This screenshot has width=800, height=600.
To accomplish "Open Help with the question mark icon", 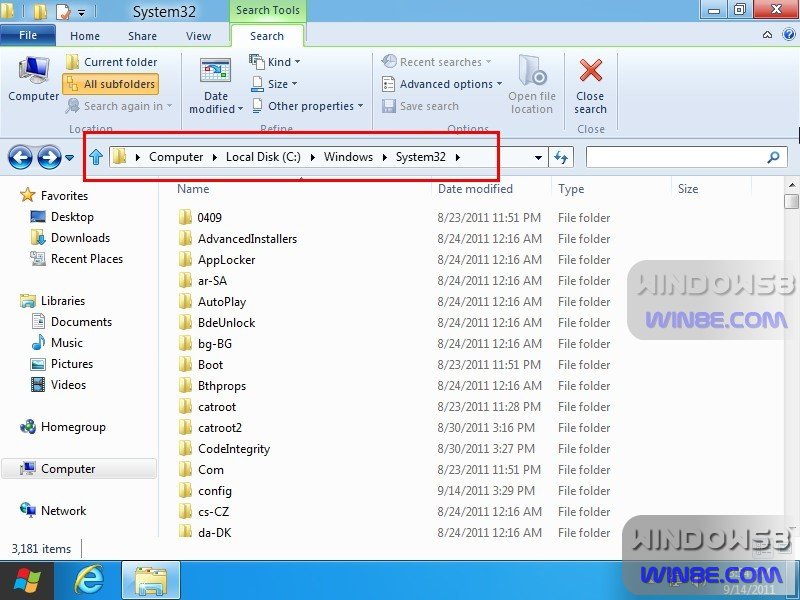I will 789,35.
